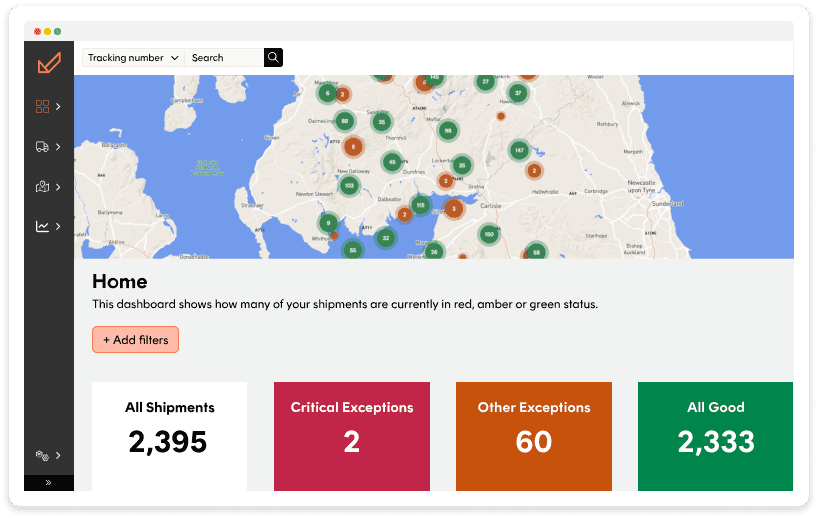This screenshot has width=818, height=518.
Task: Select the red Critical Exceptions card
Action: (352, 436)
